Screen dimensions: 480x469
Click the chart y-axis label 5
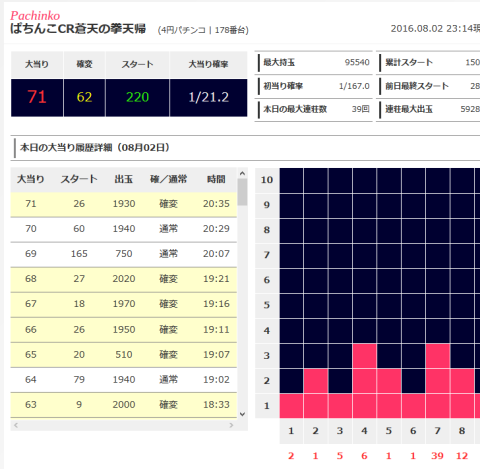pyautogui.click(x=267, y=305)
